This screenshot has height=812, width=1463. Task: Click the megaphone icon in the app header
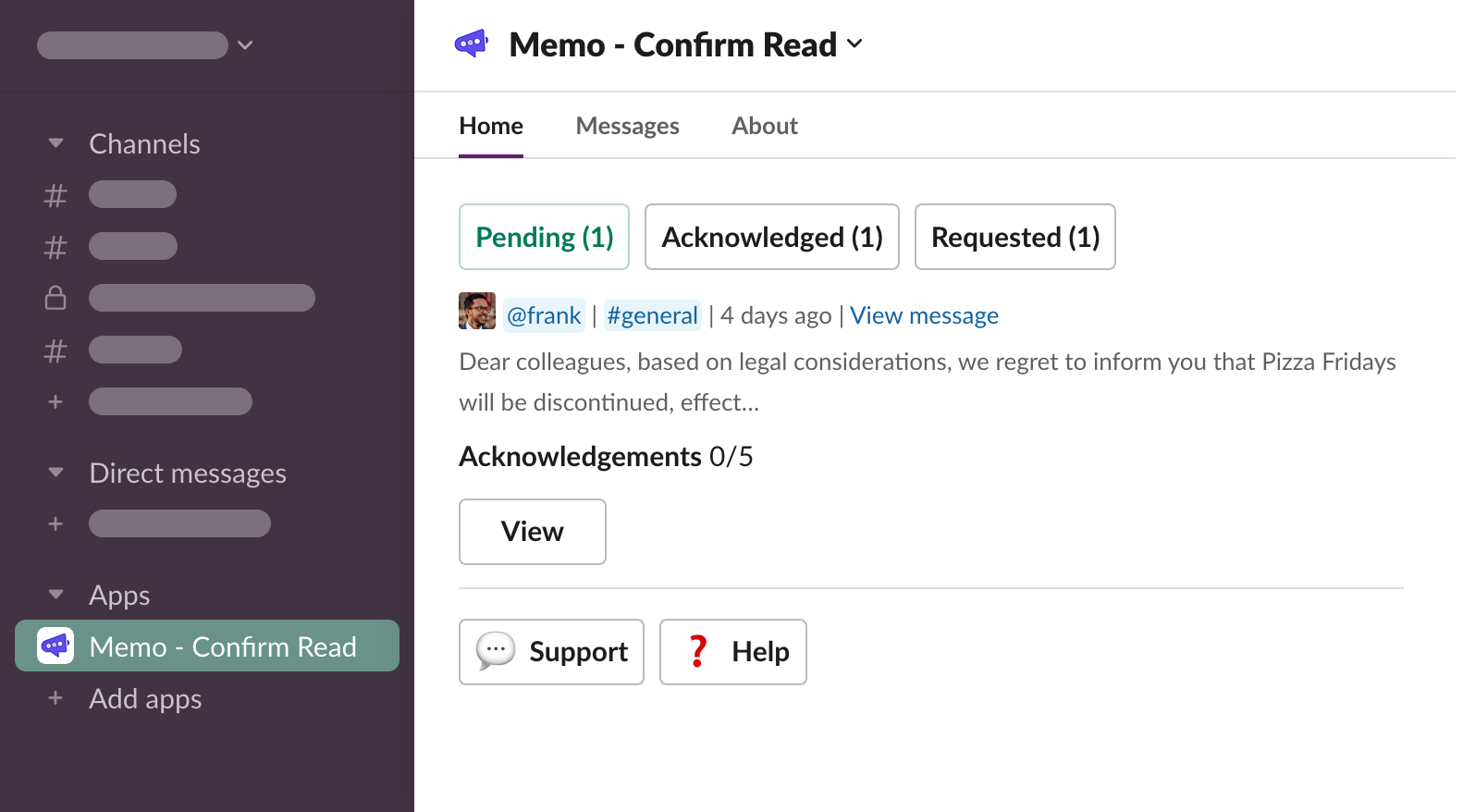472,43
